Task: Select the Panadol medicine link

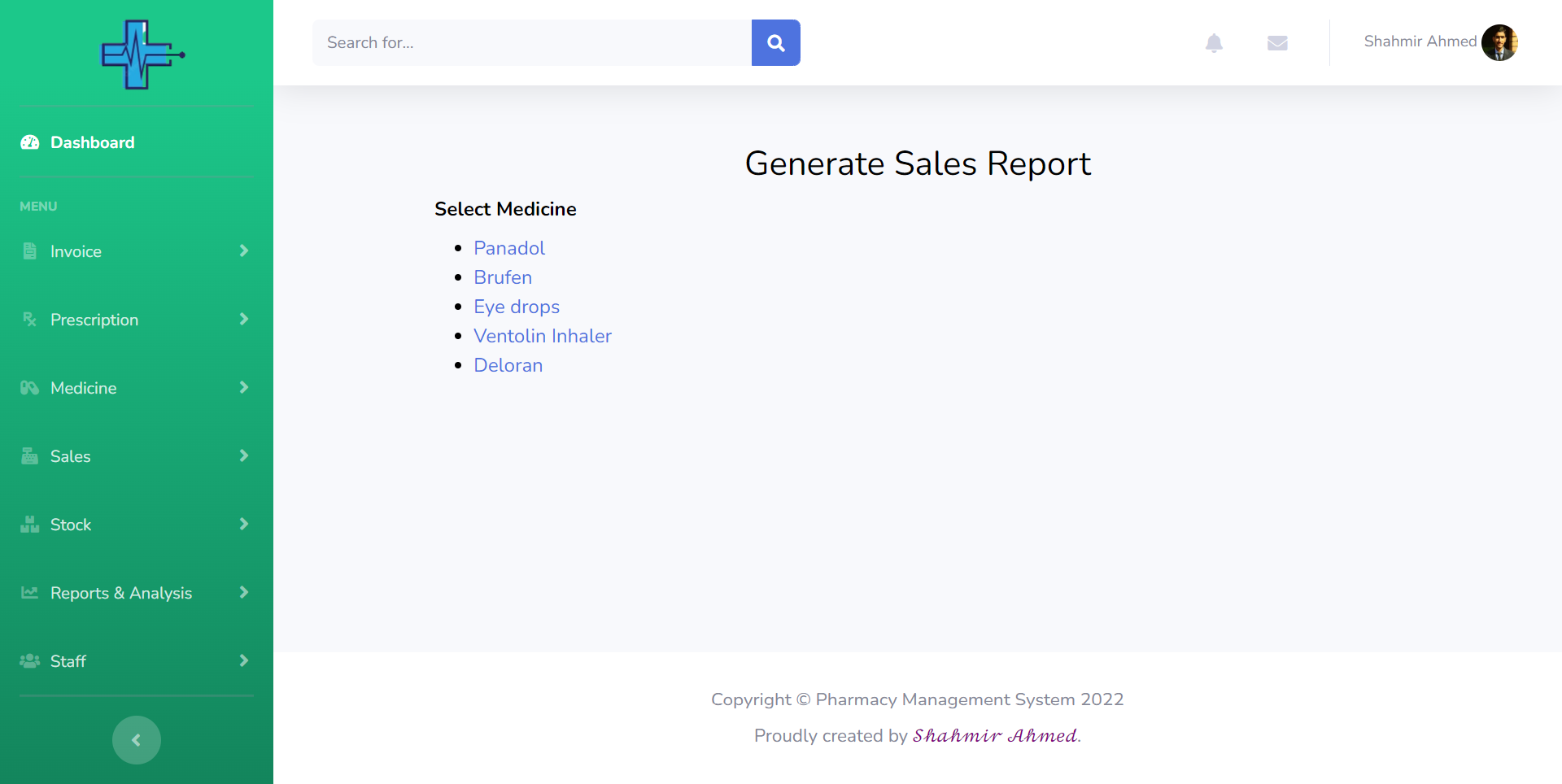Action: click(x=509, y=248)
